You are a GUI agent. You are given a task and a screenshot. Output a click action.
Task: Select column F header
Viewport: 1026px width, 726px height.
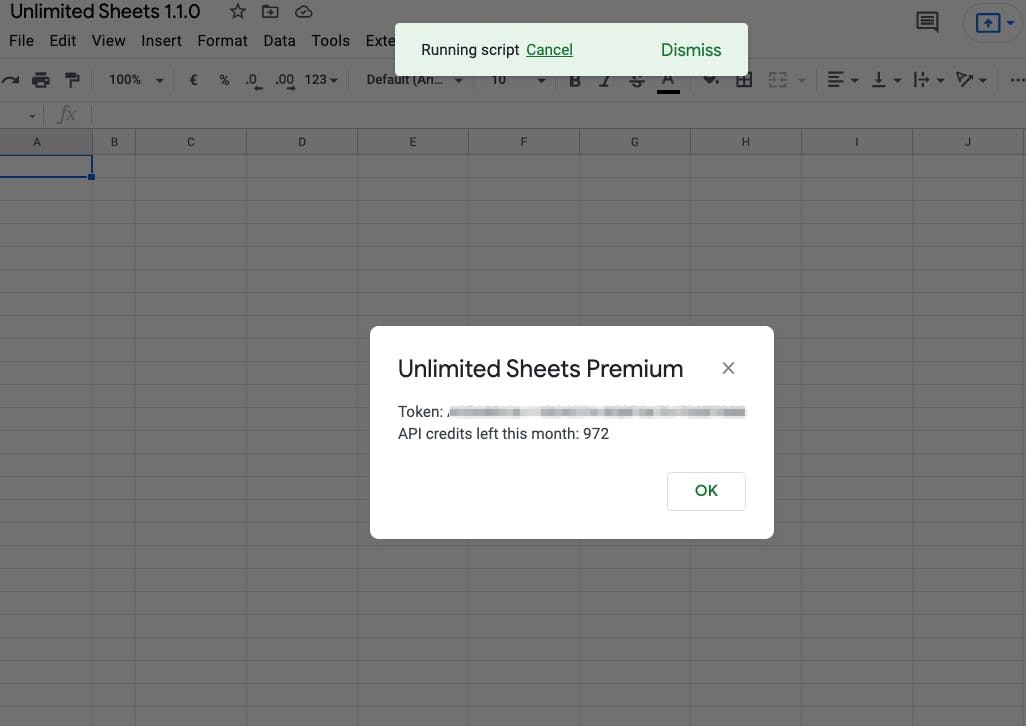(523, 142)
